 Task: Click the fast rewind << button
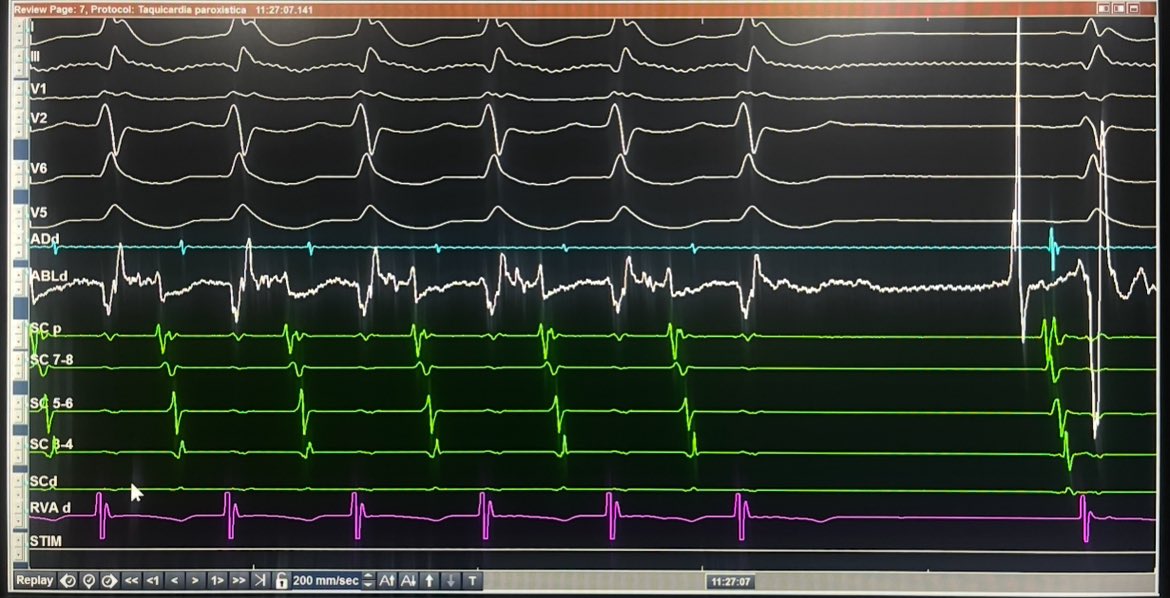pos(131,580)
